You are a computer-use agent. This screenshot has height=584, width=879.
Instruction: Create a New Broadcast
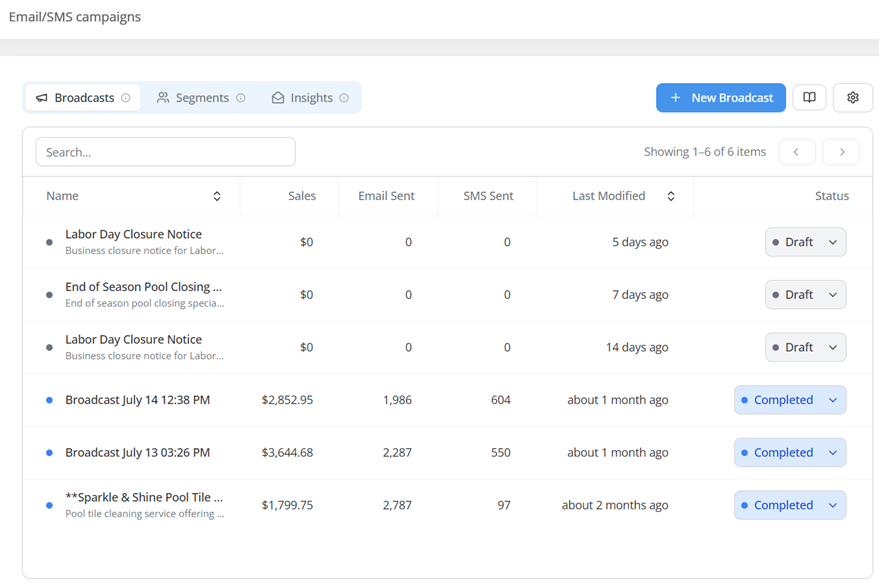(720, 98)
